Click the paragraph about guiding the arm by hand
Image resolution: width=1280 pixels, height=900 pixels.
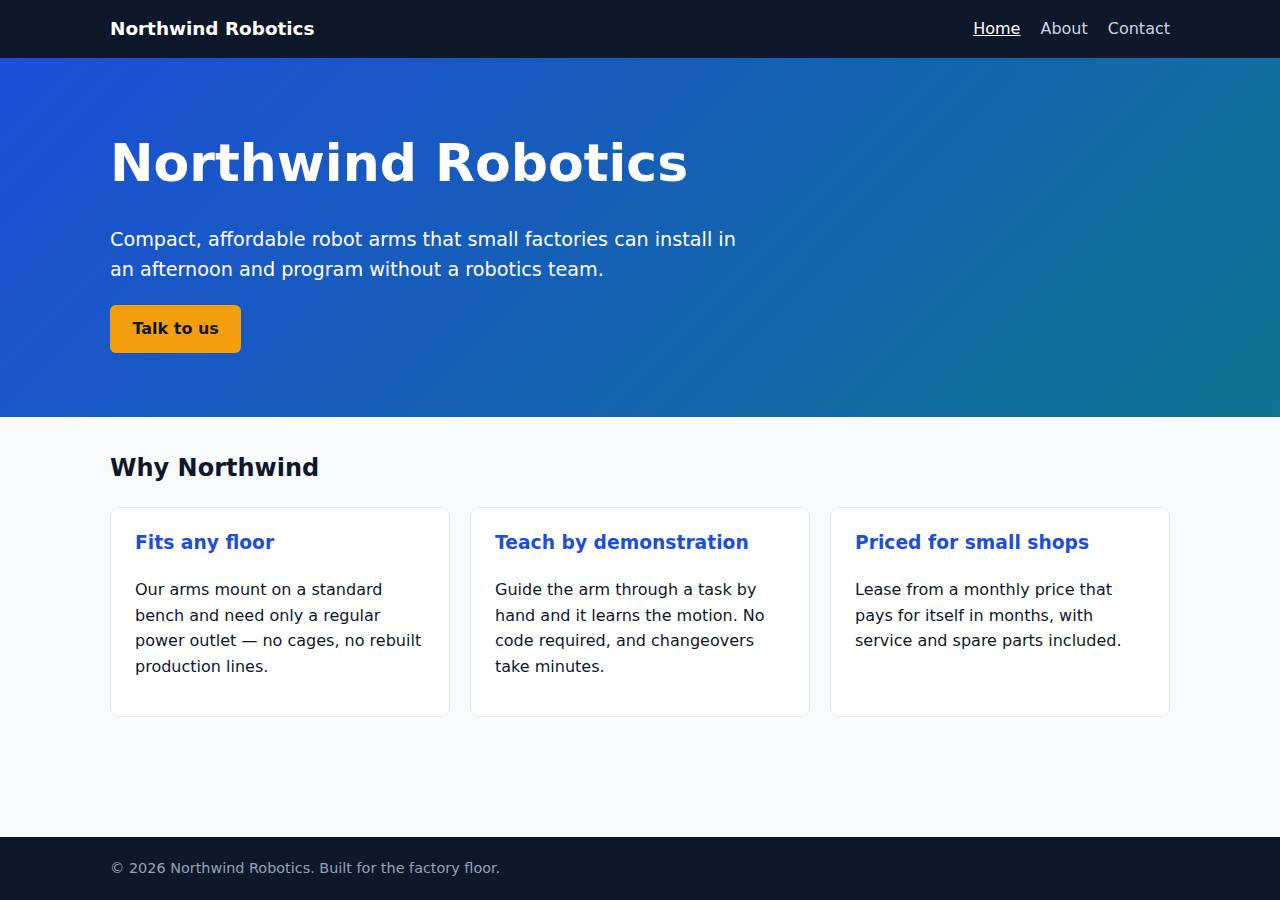point(630,628)
